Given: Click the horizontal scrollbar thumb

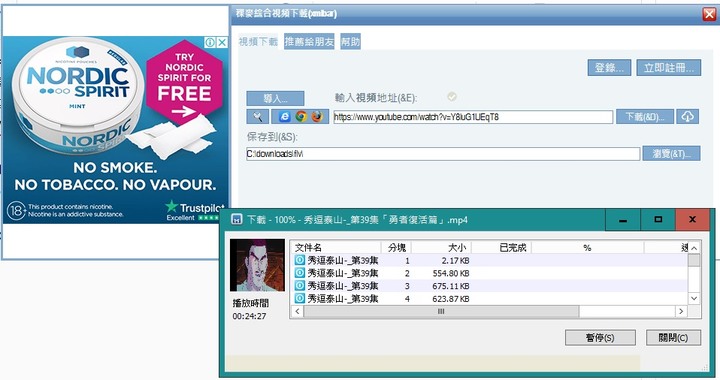Looking at the screenshot, I should 441,311.
